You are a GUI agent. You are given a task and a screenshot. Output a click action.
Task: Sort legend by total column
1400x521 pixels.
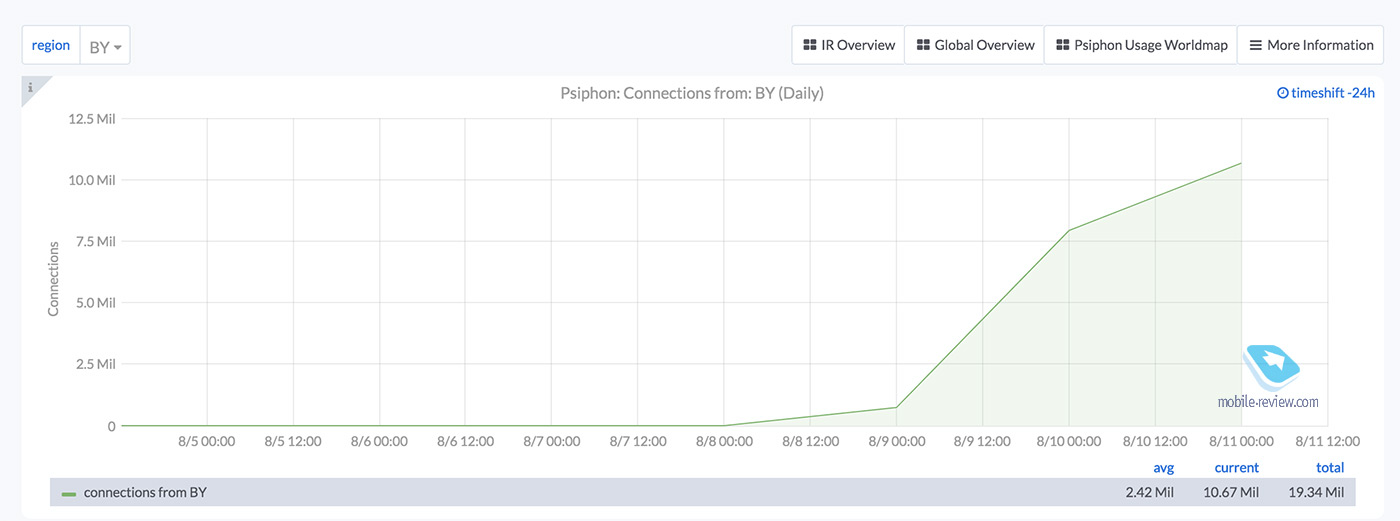1330,467
